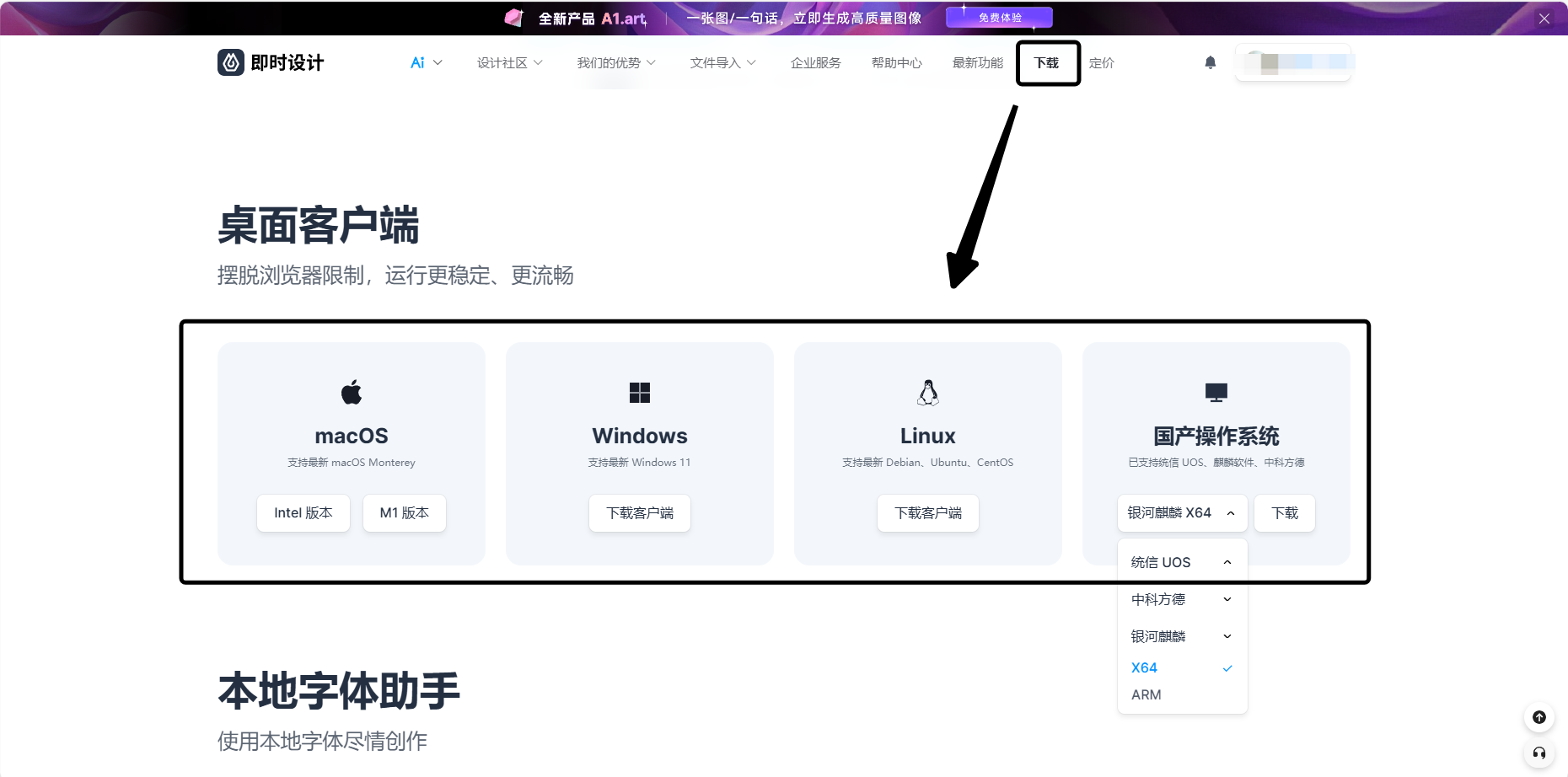Click the monitor icon for 国产操作系统
Image resolution: width=1568 pixels, height=777 pixels.
click(1216, 393)
